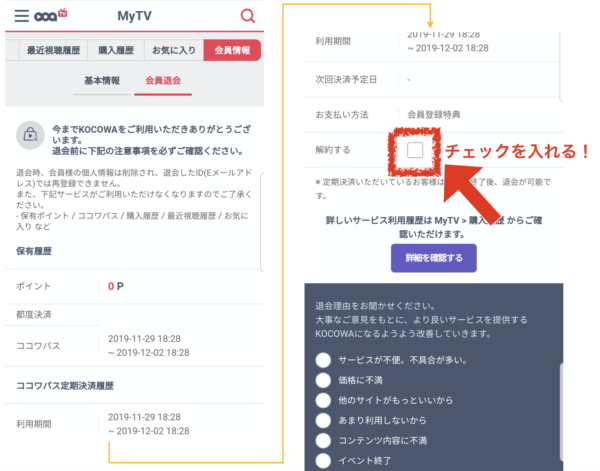This screenshot has width=600, height=471.
Task: Click the 会員登録特典 payment method value
Action: [434, 114]
